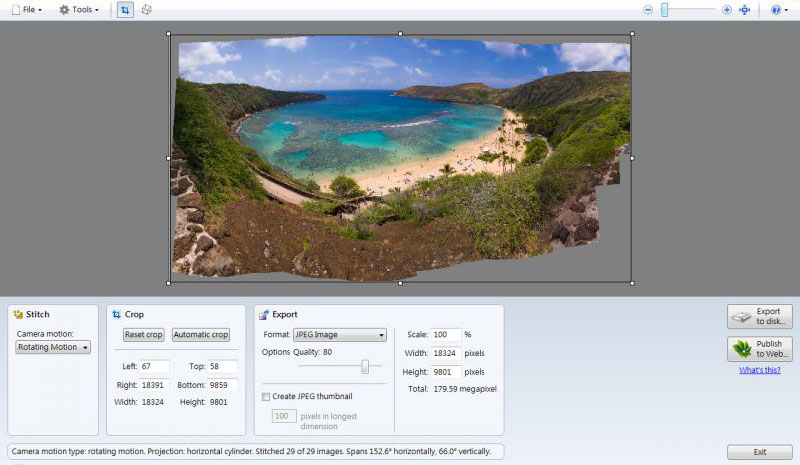This screenshot has height=465, width=800.
Task: Click Export to disk button
Action: click(x=760, y=316)
